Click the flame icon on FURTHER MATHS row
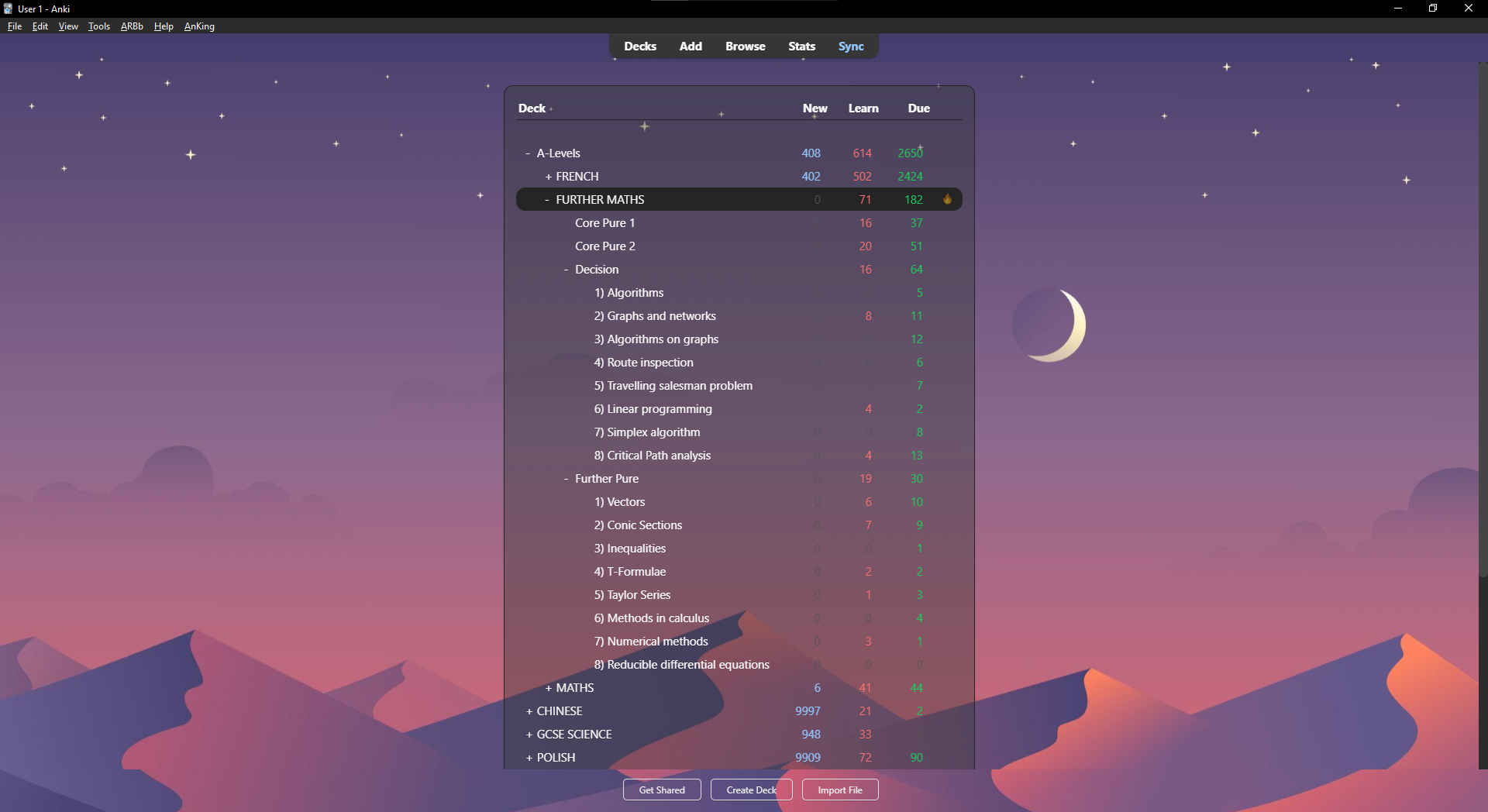1488x812 pixels. (x=947, y=199)
